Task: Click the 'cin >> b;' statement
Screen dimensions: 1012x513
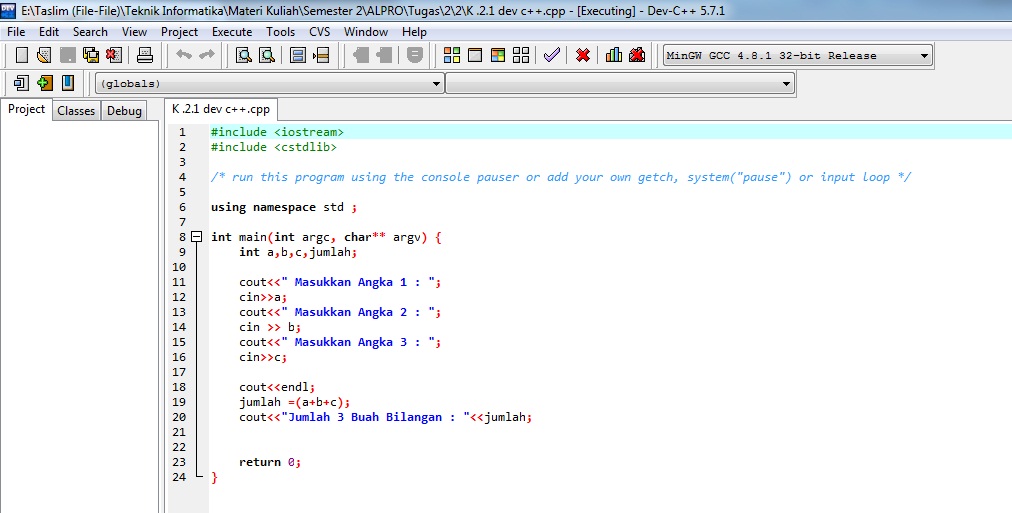Action: pyautogui.click(x=270, y=327)
